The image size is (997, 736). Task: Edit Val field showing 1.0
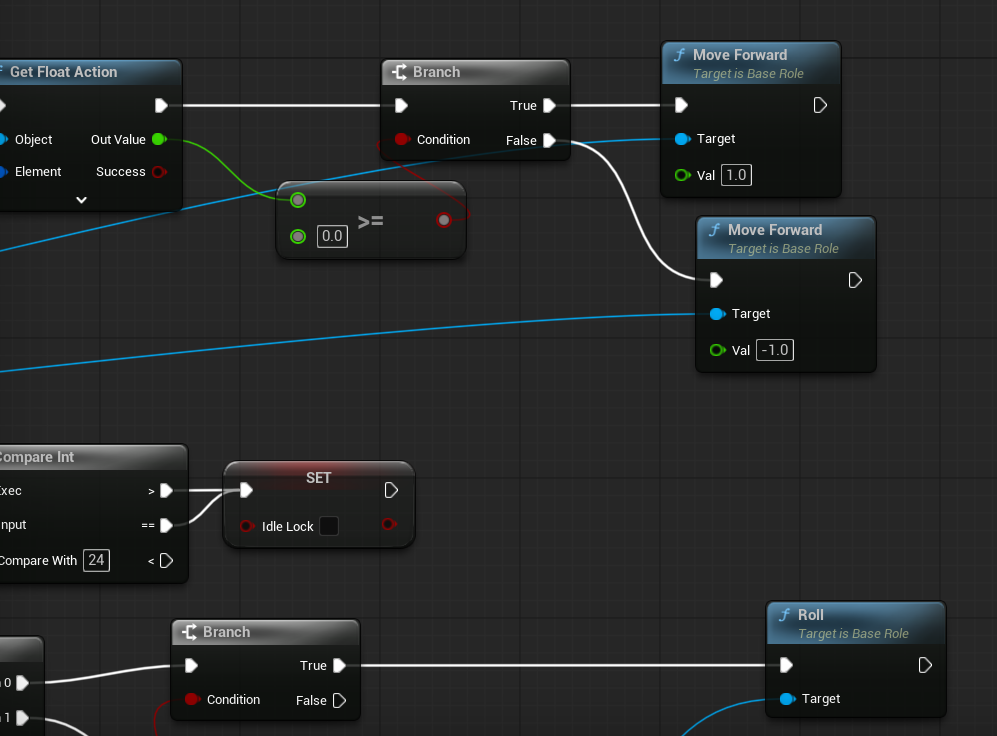[736, 175]
